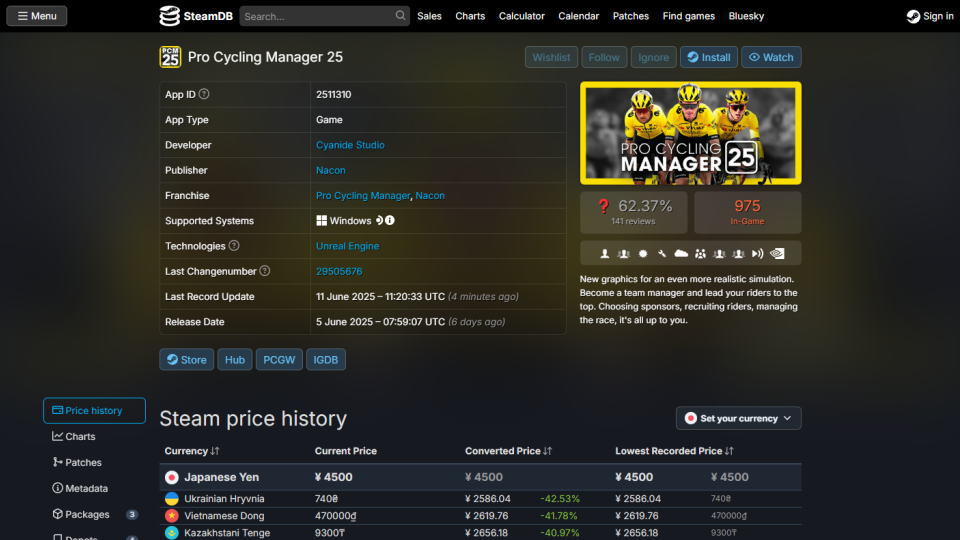The image size is (960, 540).
Task: Open the Store button
Action: tap(187, 359)
